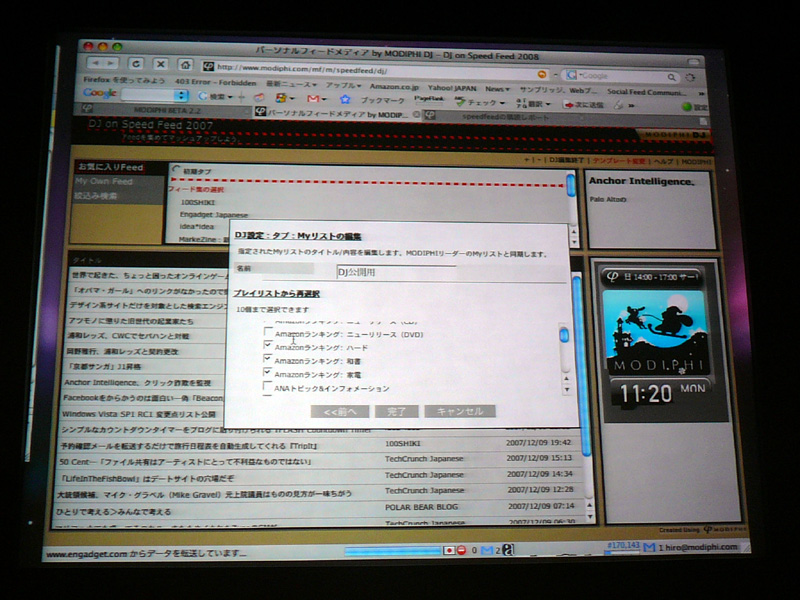Check ANAトピック&インフォメーション checkbox
The image size is (800, 600).
[267, 386]
